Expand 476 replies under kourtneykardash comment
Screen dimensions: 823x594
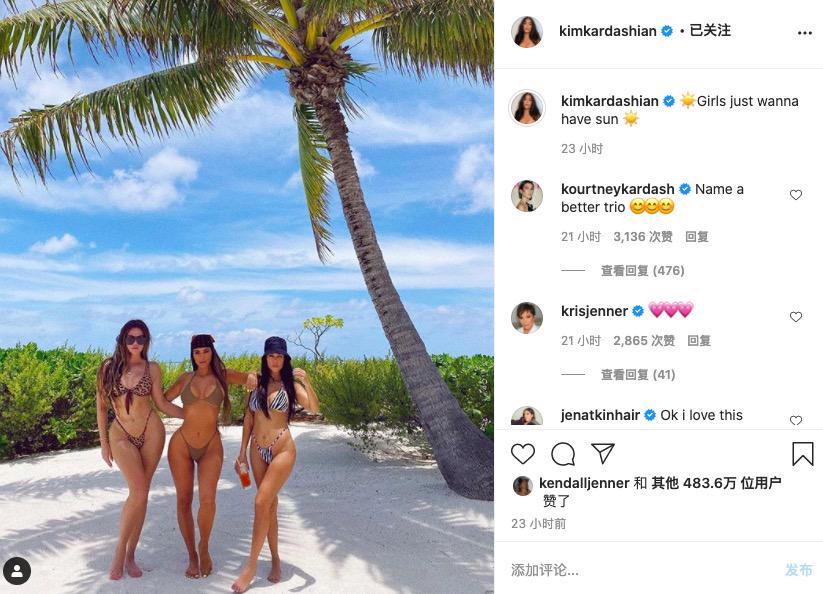(642, 271)
